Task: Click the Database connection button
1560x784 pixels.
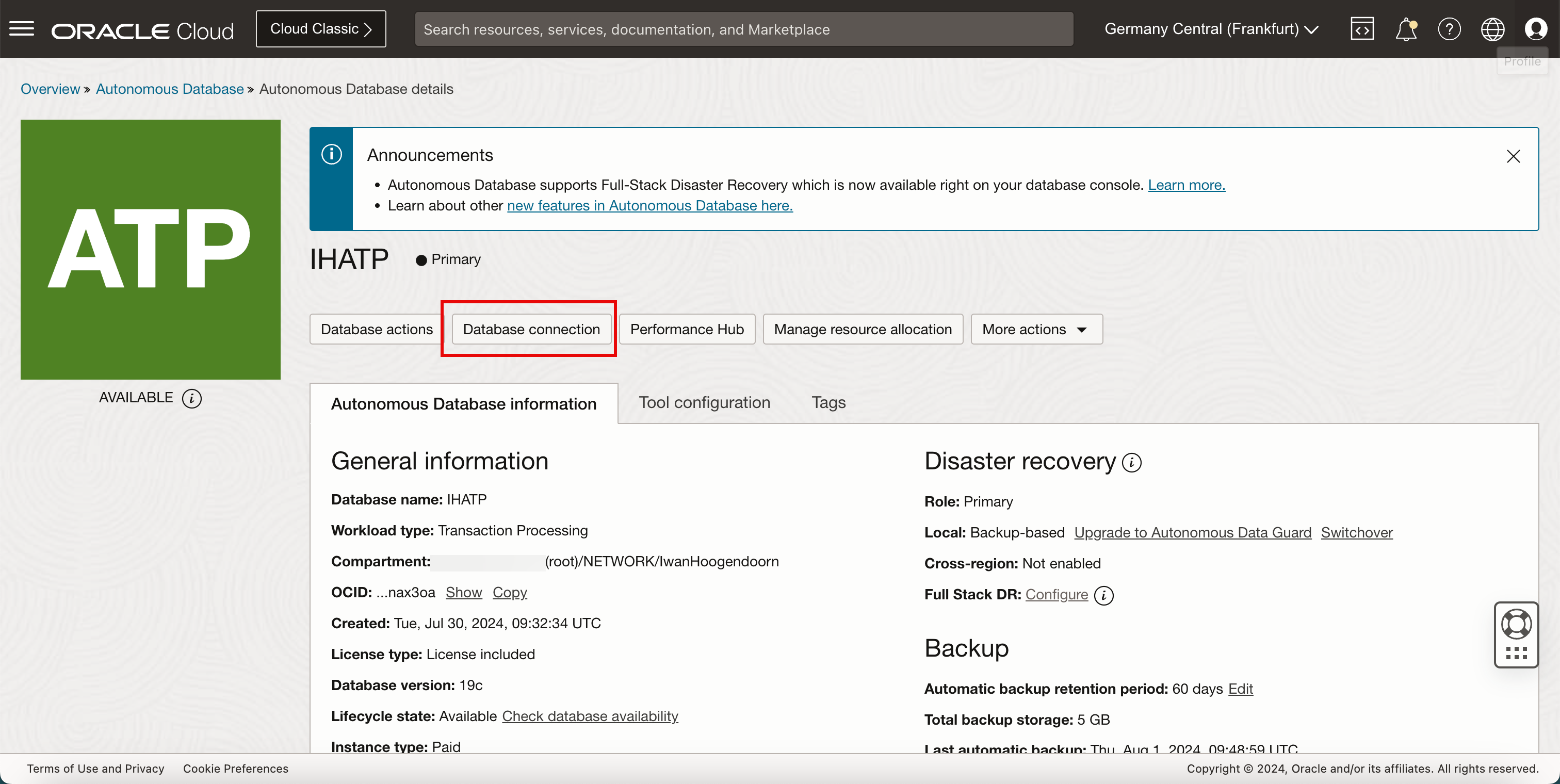Action: click(x=531, y=330)
